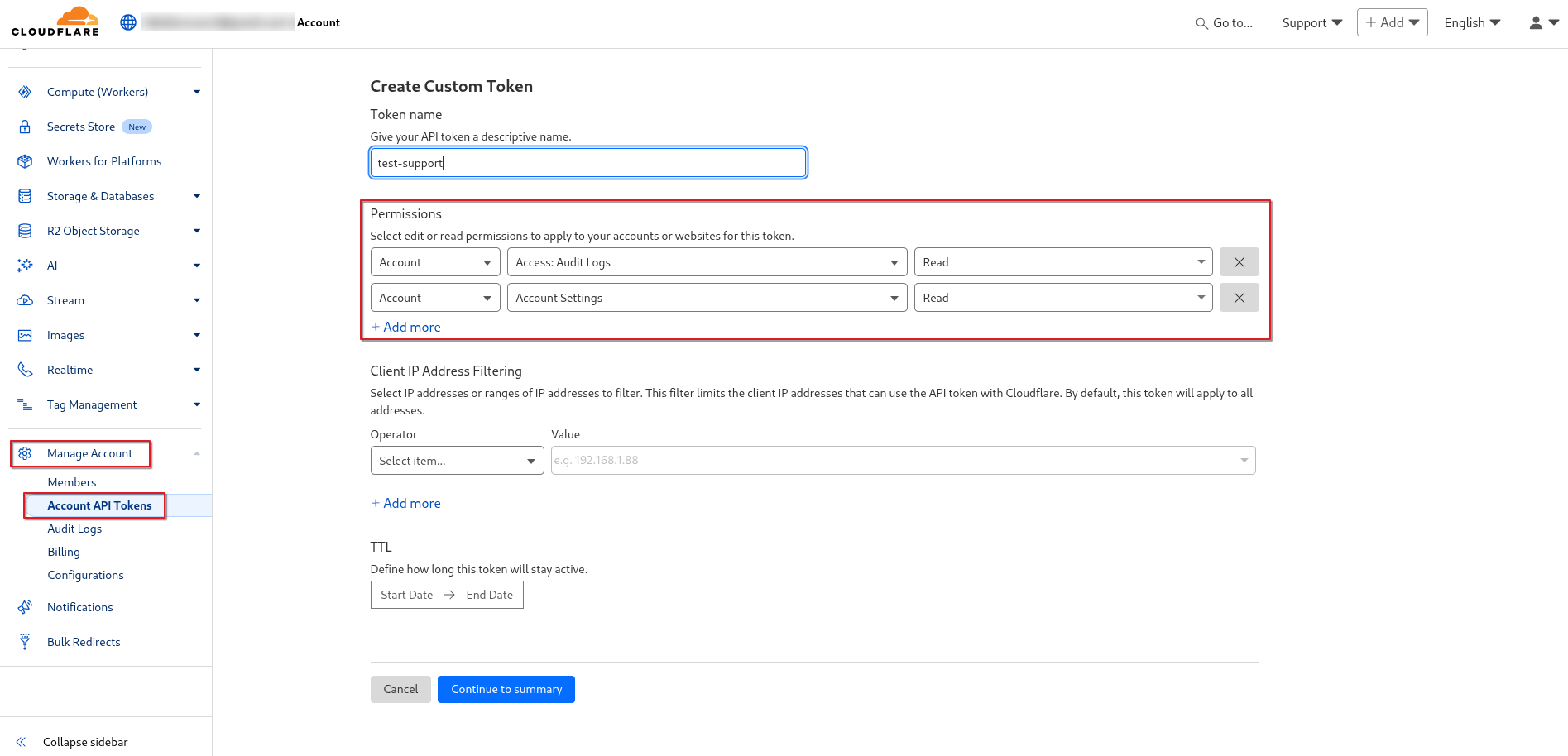Open Configurations in sidebar
This screenshot has height=756, width=1568.
[85, 575]
